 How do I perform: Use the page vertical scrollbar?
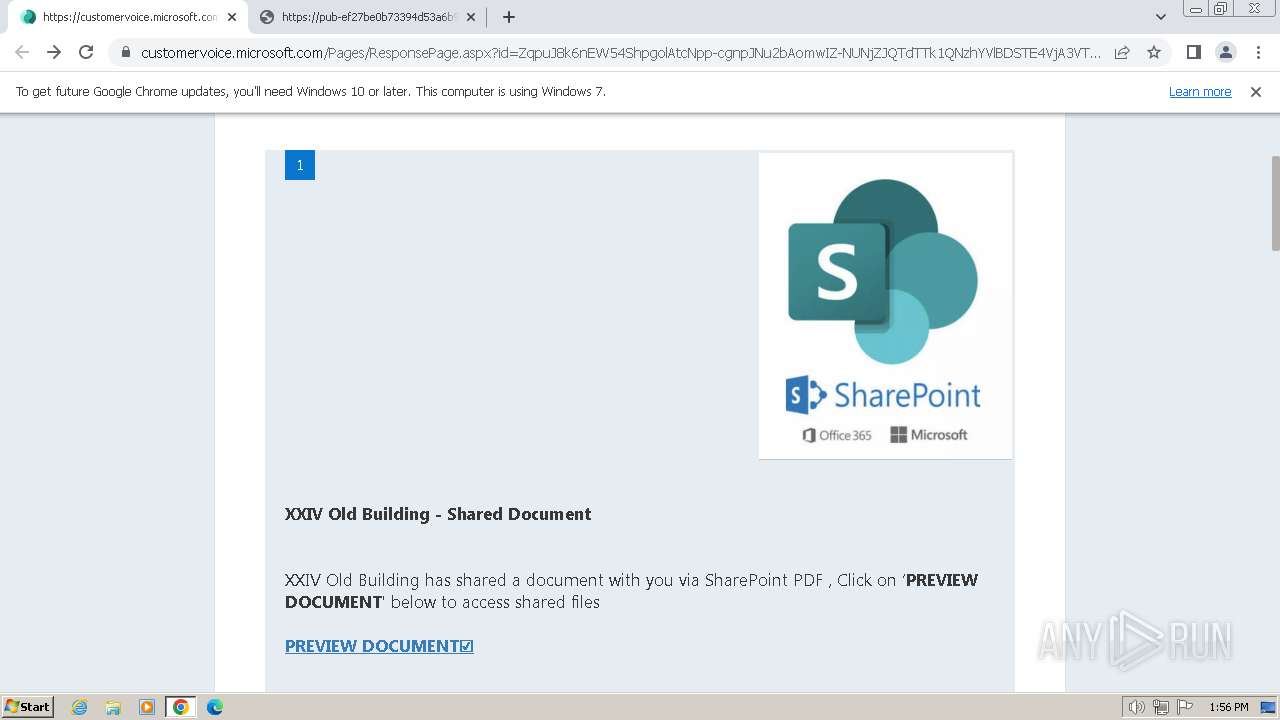(x=1275, y=204)
